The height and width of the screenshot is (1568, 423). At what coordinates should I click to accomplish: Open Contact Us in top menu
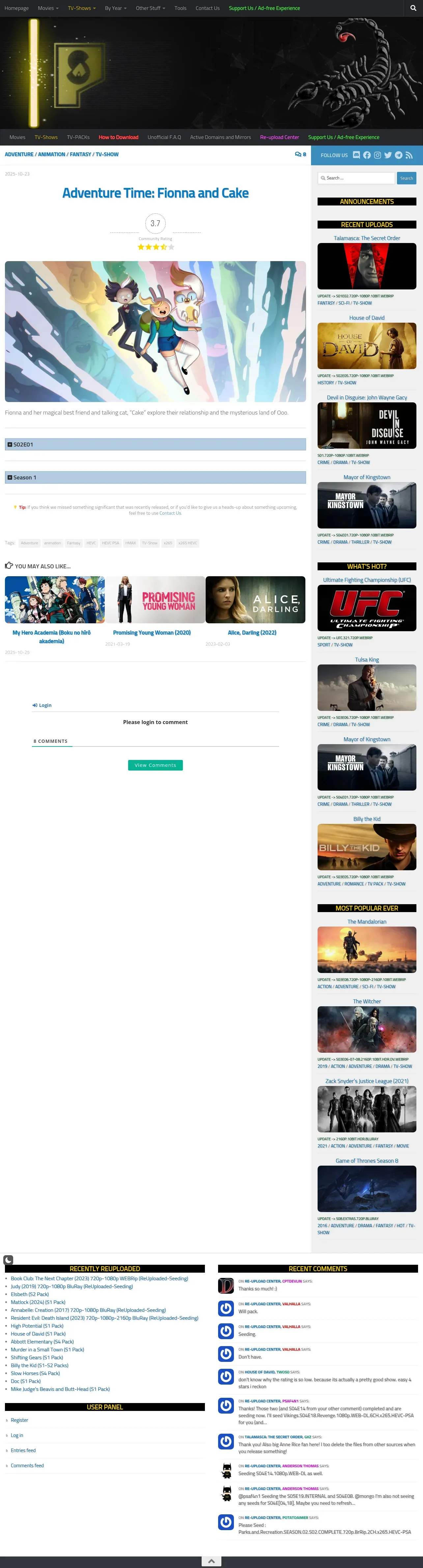coord(208,8)
